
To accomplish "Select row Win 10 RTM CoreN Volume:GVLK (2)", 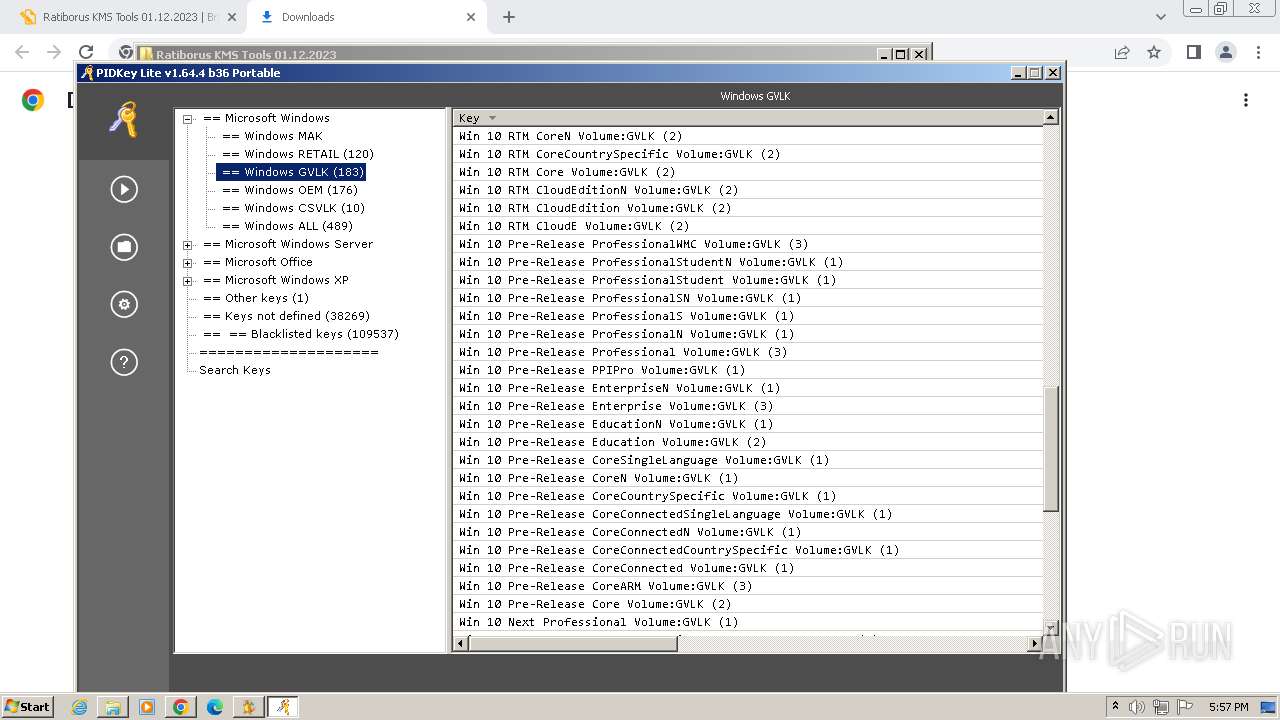I will [748, 136].
